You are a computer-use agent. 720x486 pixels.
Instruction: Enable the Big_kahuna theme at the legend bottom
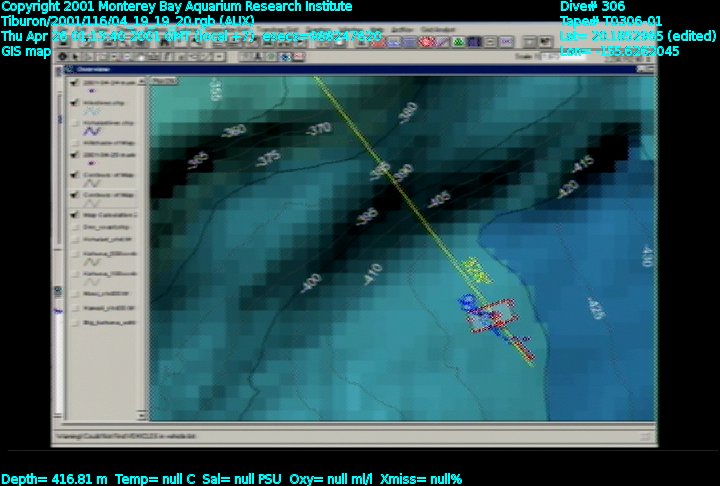(x=77, y=325)
